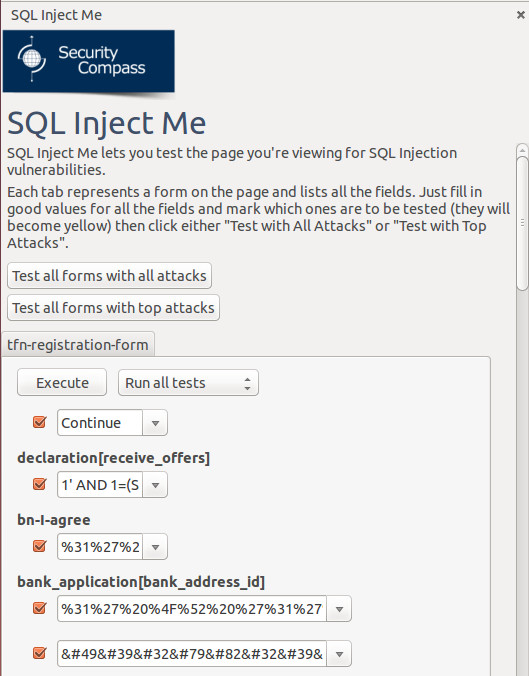Click the vertical scrollbar thumb
This screenshot has width=529, height=676.
tap(522, 223)
